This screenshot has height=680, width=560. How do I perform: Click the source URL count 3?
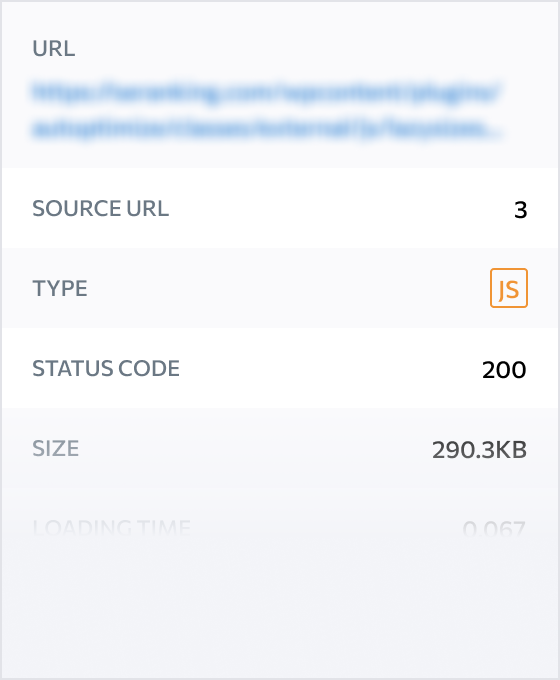pos(521,210)
